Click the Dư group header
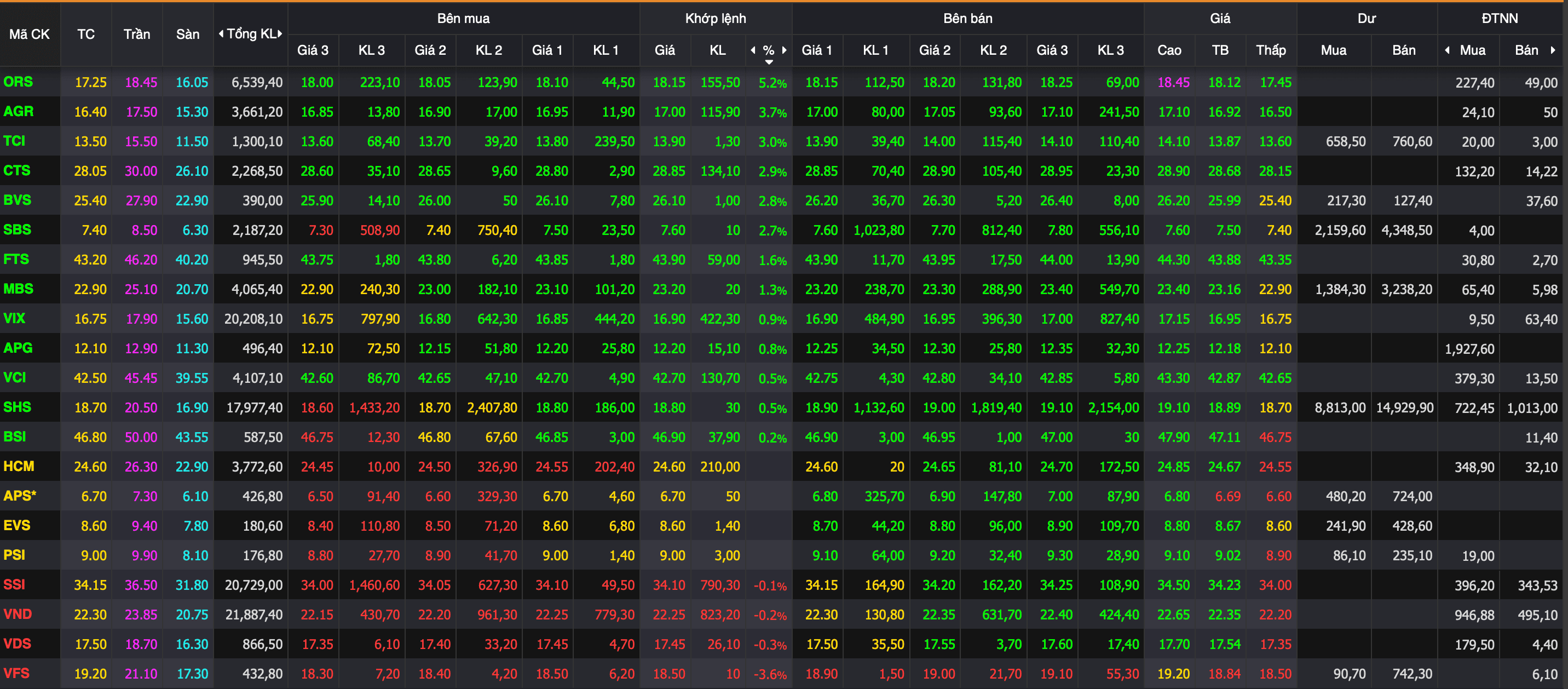1568x689 pixels. 1367,18
